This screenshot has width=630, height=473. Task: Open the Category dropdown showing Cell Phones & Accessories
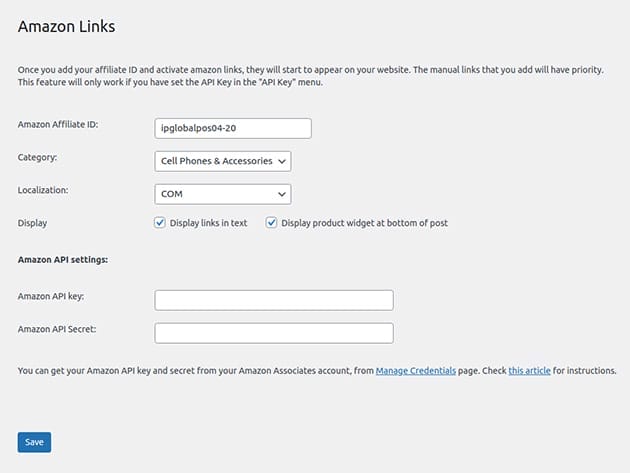coord(222,161)
